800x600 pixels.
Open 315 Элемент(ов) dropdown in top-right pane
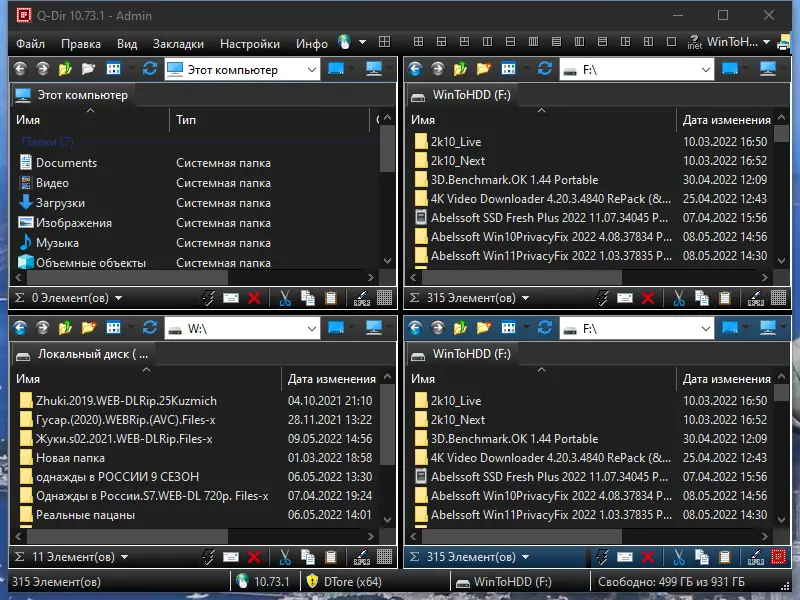526,298
